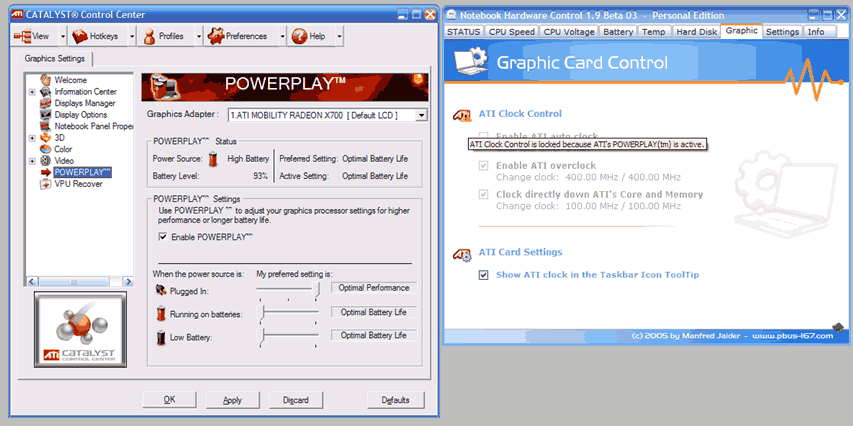Switch to the Settings tab

782,32
